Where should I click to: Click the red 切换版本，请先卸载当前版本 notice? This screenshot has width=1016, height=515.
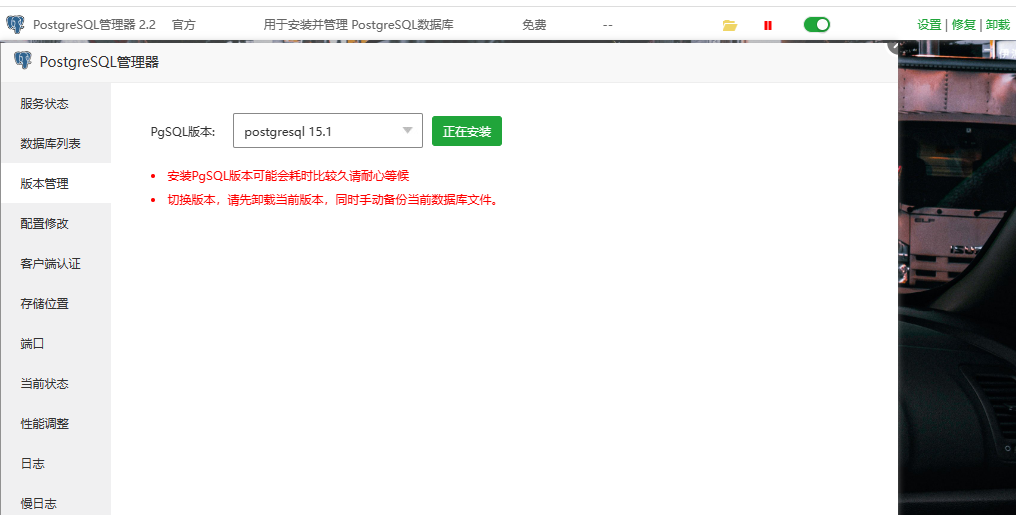(x=334, y=200)
